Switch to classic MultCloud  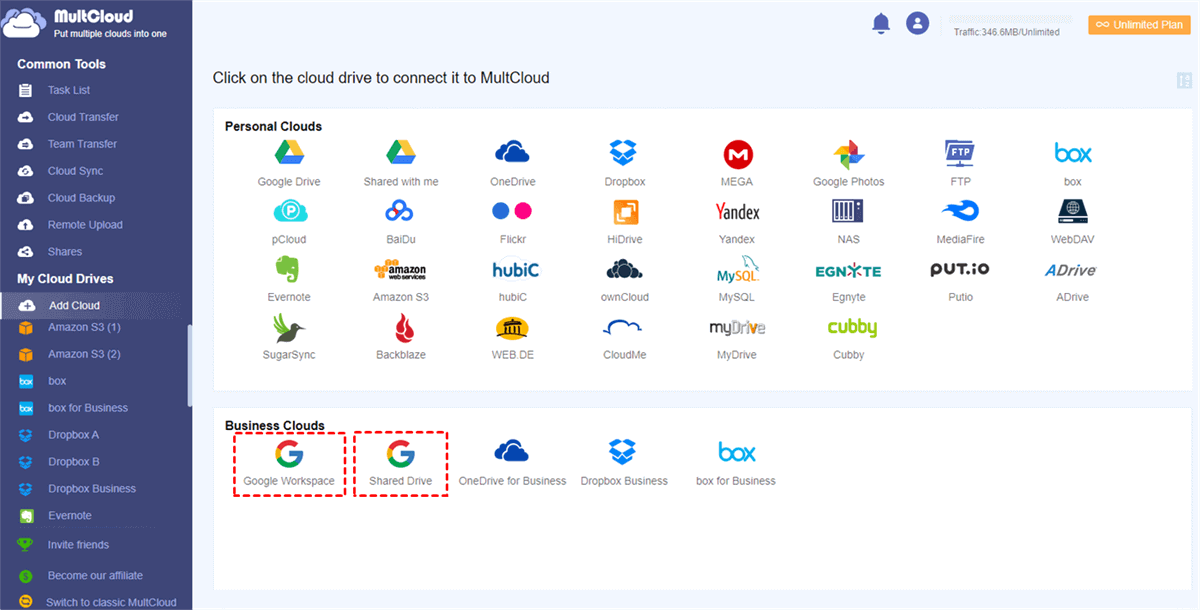[111, 603]
